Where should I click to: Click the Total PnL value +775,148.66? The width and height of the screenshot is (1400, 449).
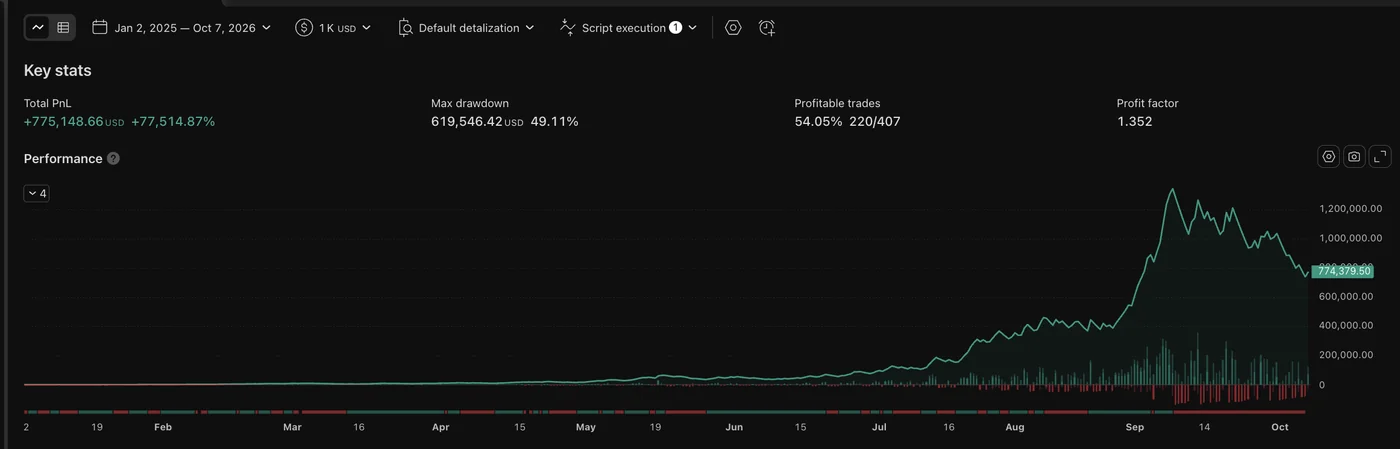pyautogui.click(x=64, y=121)
